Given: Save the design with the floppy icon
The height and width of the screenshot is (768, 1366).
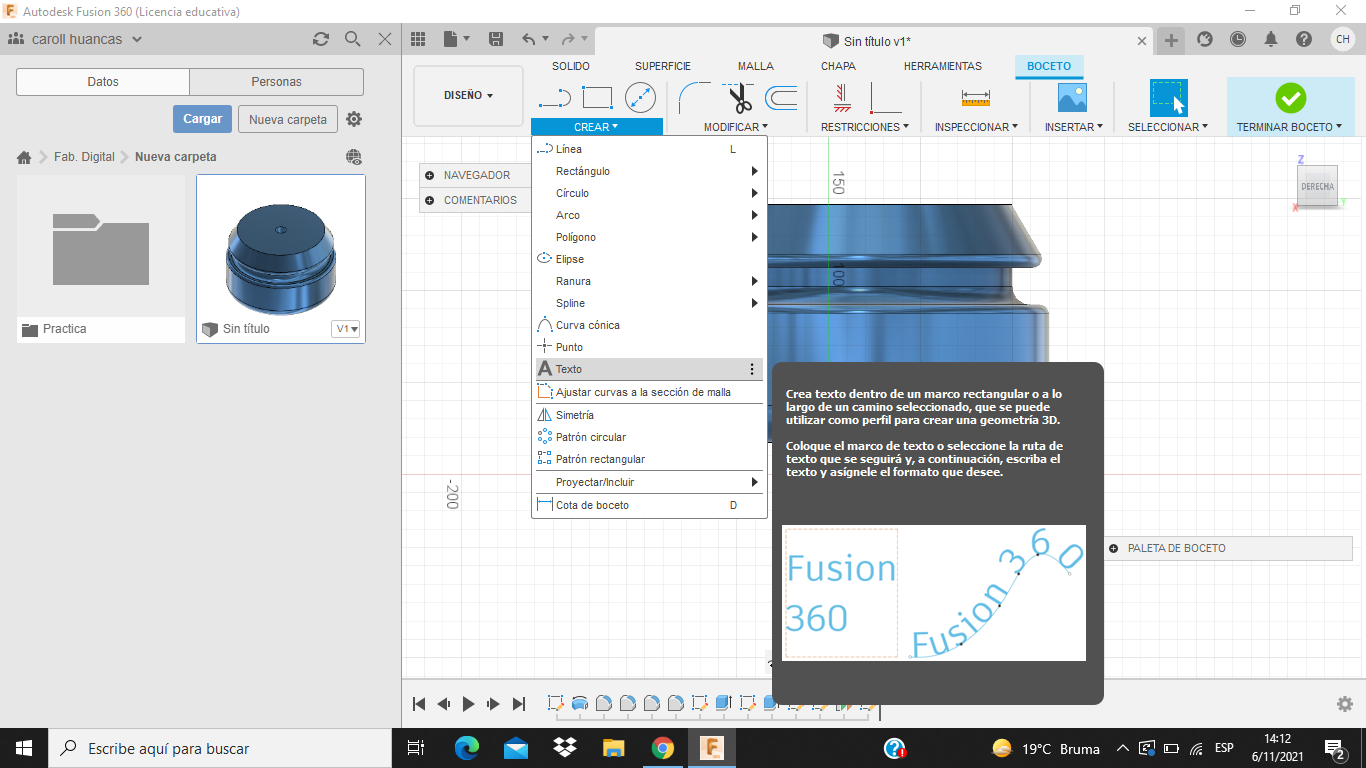Looking at the screenshot, I should 496,39.
